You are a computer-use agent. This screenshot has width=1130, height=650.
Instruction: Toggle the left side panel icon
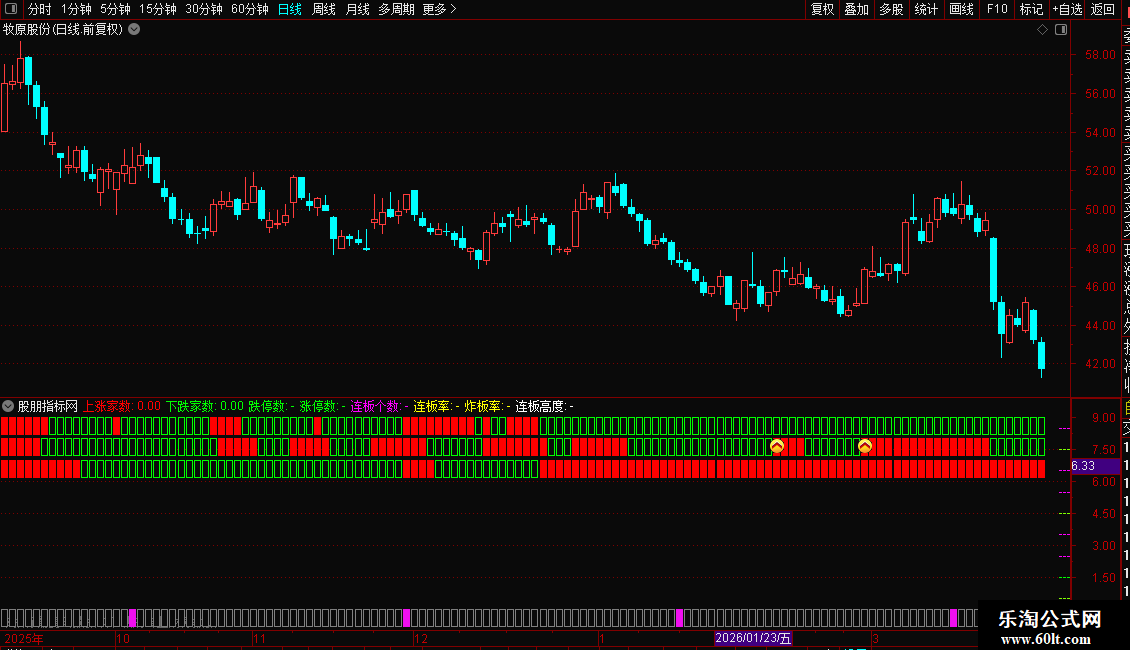[x=11, y=9]
